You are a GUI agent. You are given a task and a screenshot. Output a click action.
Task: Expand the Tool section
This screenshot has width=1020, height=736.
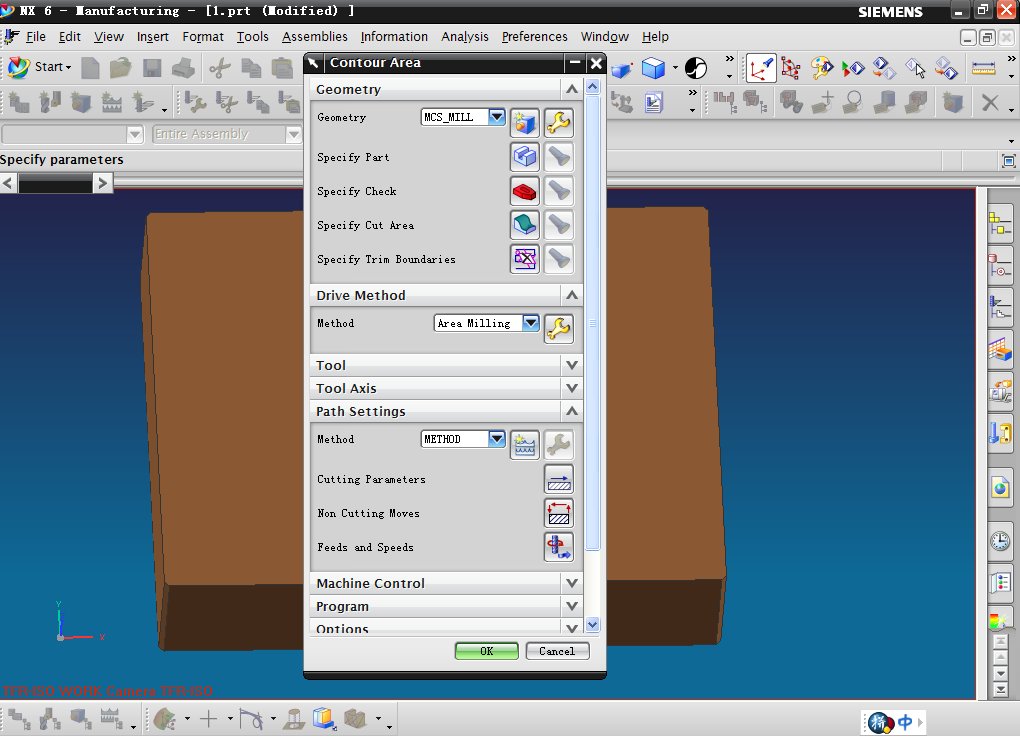[572, 365]
